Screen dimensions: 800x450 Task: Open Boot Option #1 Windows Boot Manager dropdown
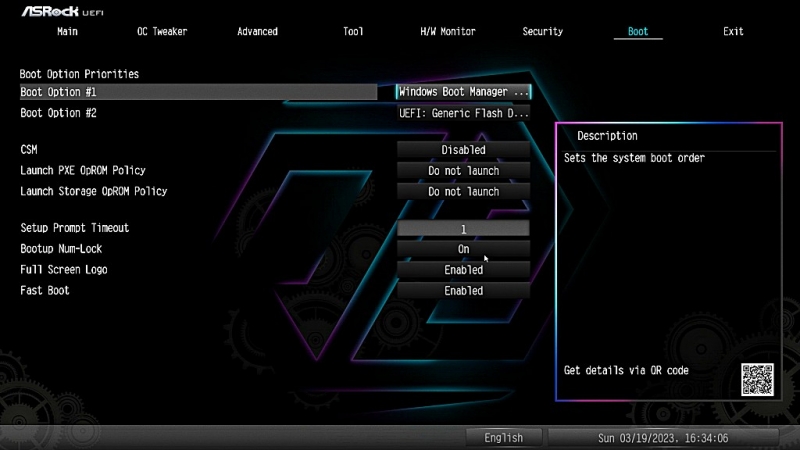[464, 92]
